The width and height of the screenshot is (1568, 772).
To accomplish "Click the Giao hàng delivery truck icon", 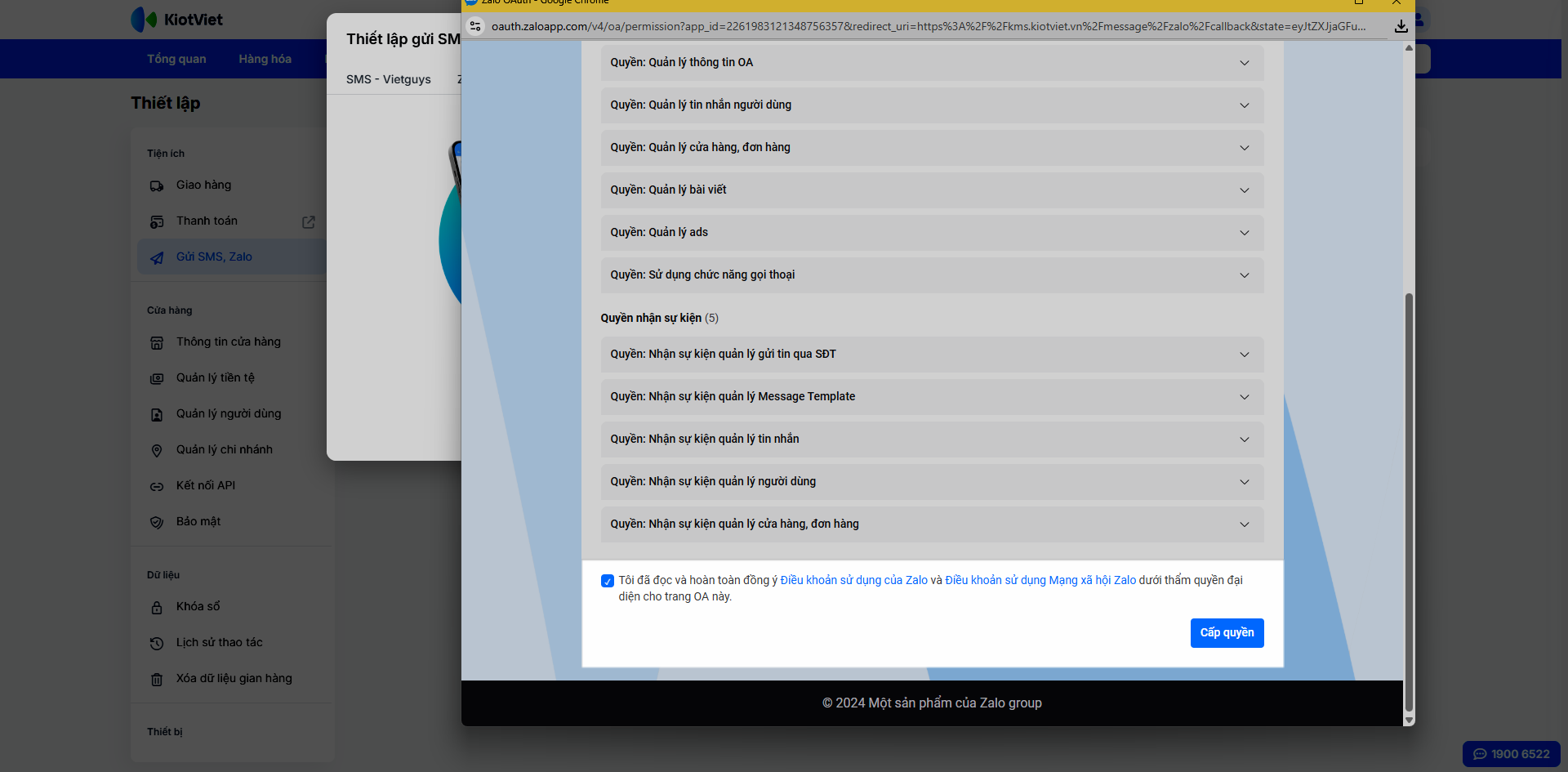I will 157,186.
